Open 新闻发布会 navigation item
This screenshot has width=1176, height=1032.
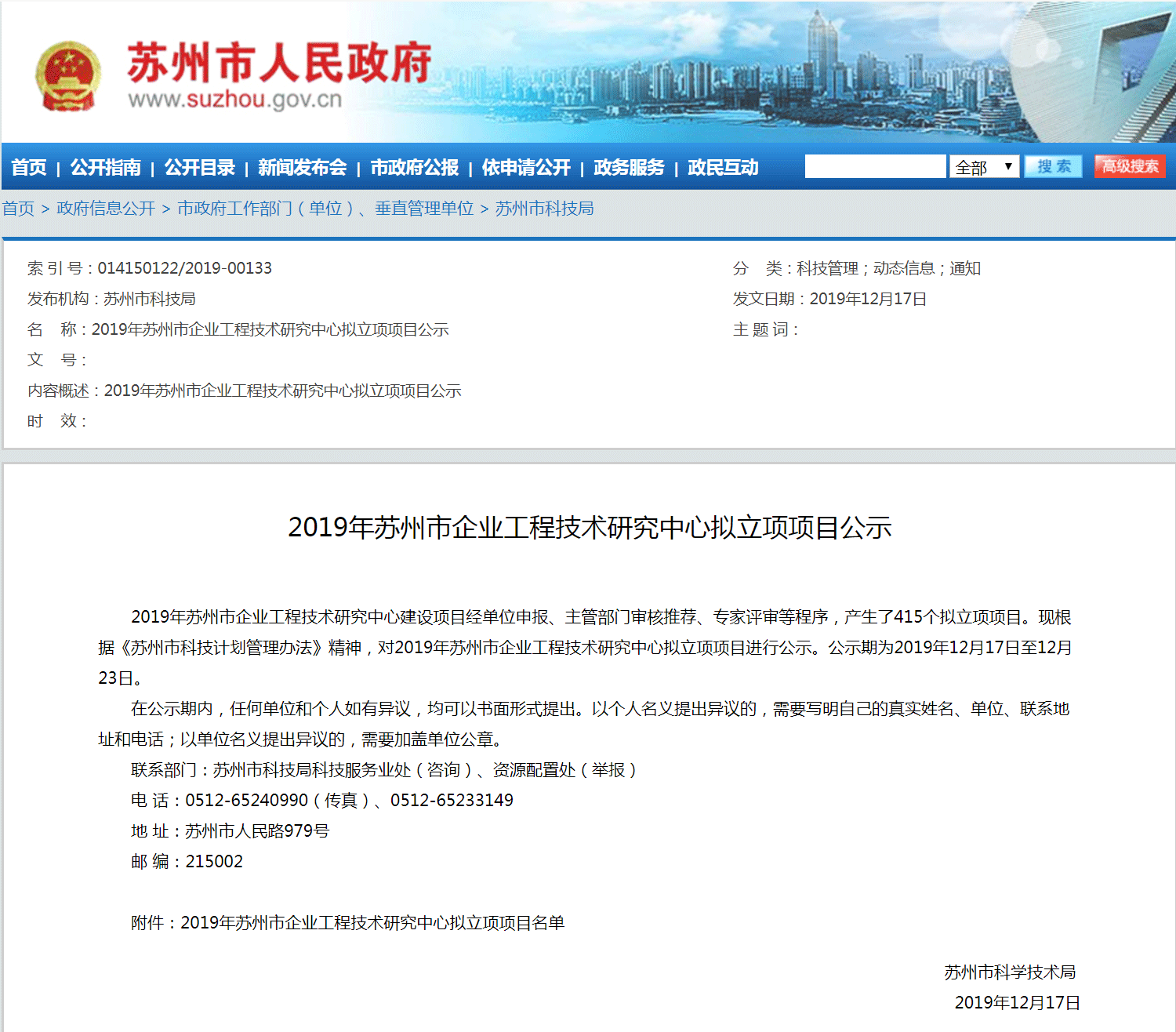point(302,168)
